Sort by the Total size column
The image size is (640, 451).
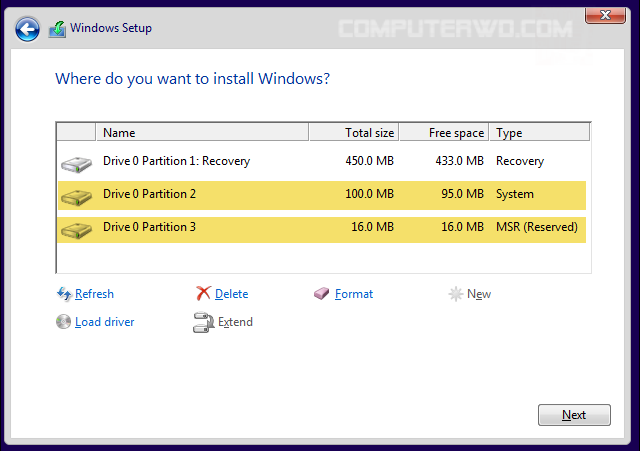[354, 133]
